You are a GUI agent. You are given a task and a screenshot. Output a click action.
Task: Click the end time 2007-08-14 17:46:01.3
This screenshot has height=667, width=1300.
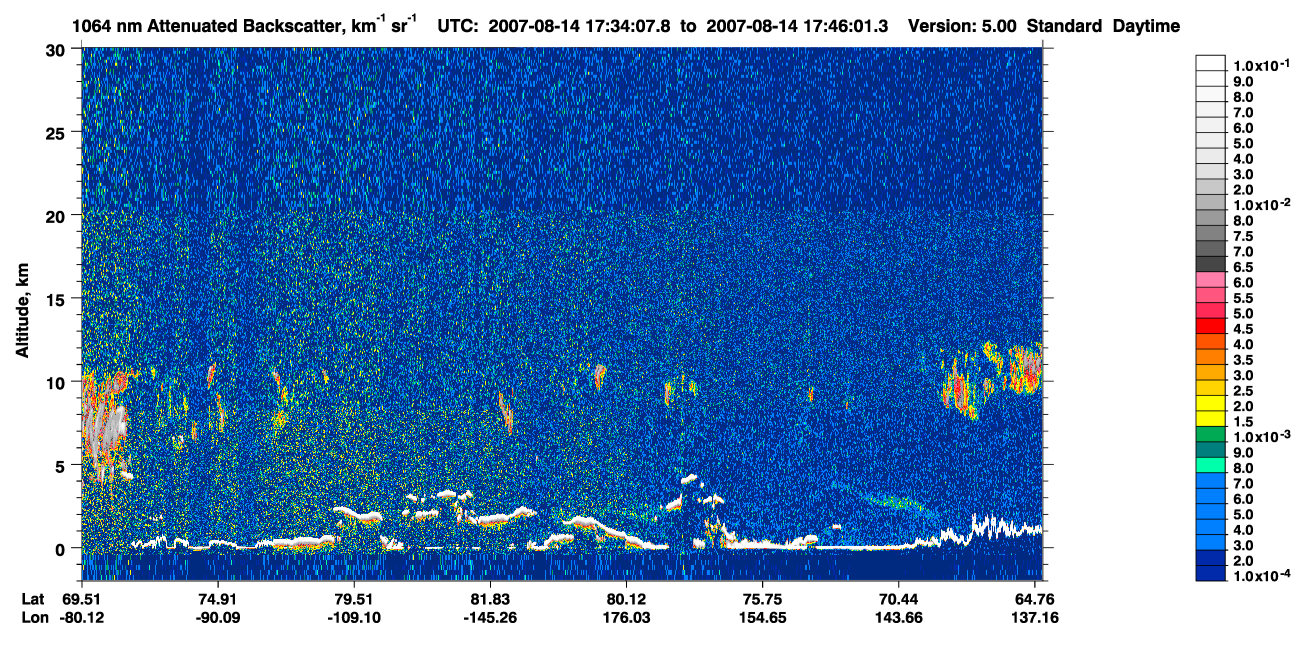pyautogui.click(x=799, y=26)
